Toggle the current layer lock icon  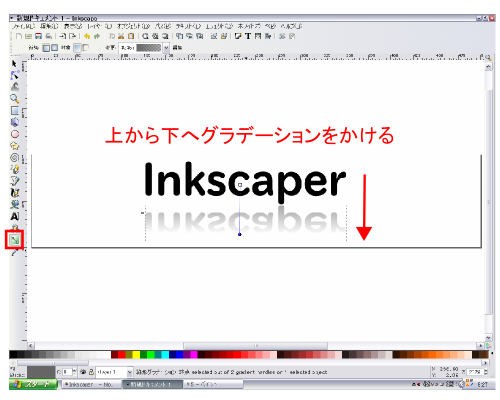[91, 372]
